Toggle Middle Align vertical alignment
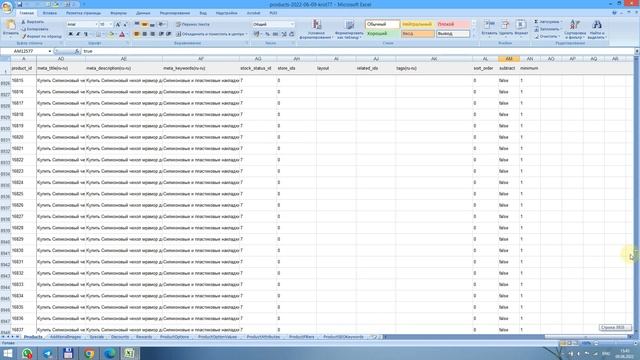The width and height of the screenshot is (640, 360). point(144,24)
